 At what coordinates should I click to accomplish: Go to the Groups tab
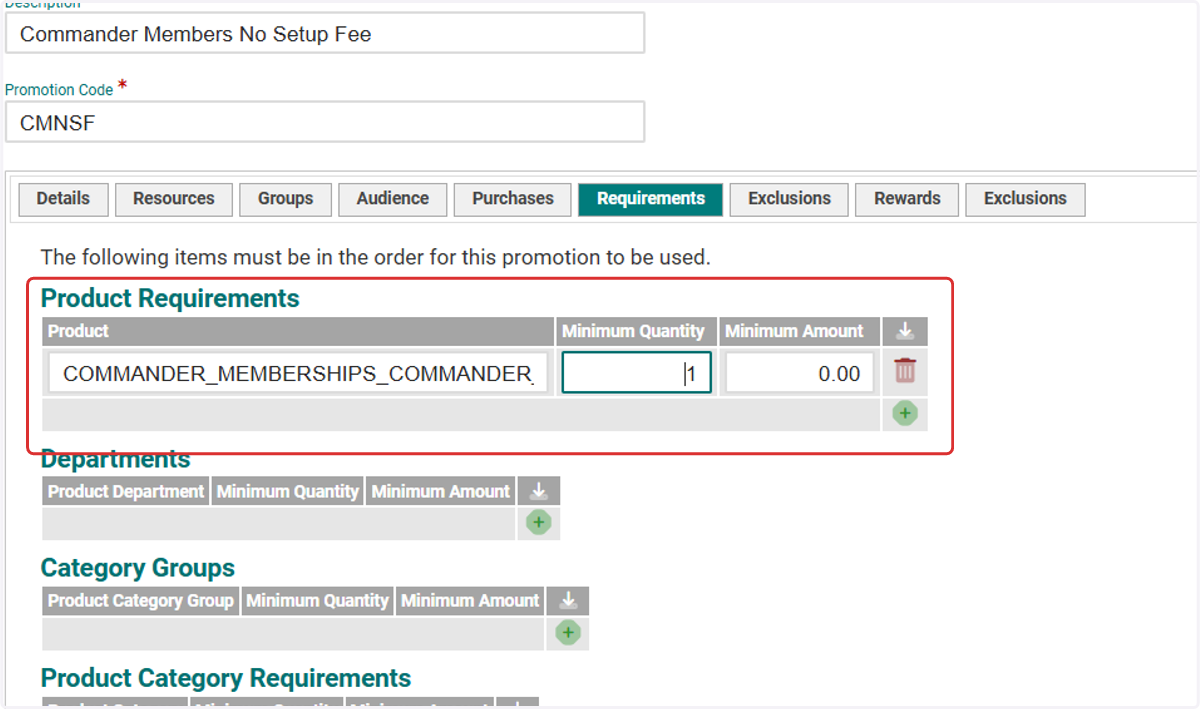286,199
